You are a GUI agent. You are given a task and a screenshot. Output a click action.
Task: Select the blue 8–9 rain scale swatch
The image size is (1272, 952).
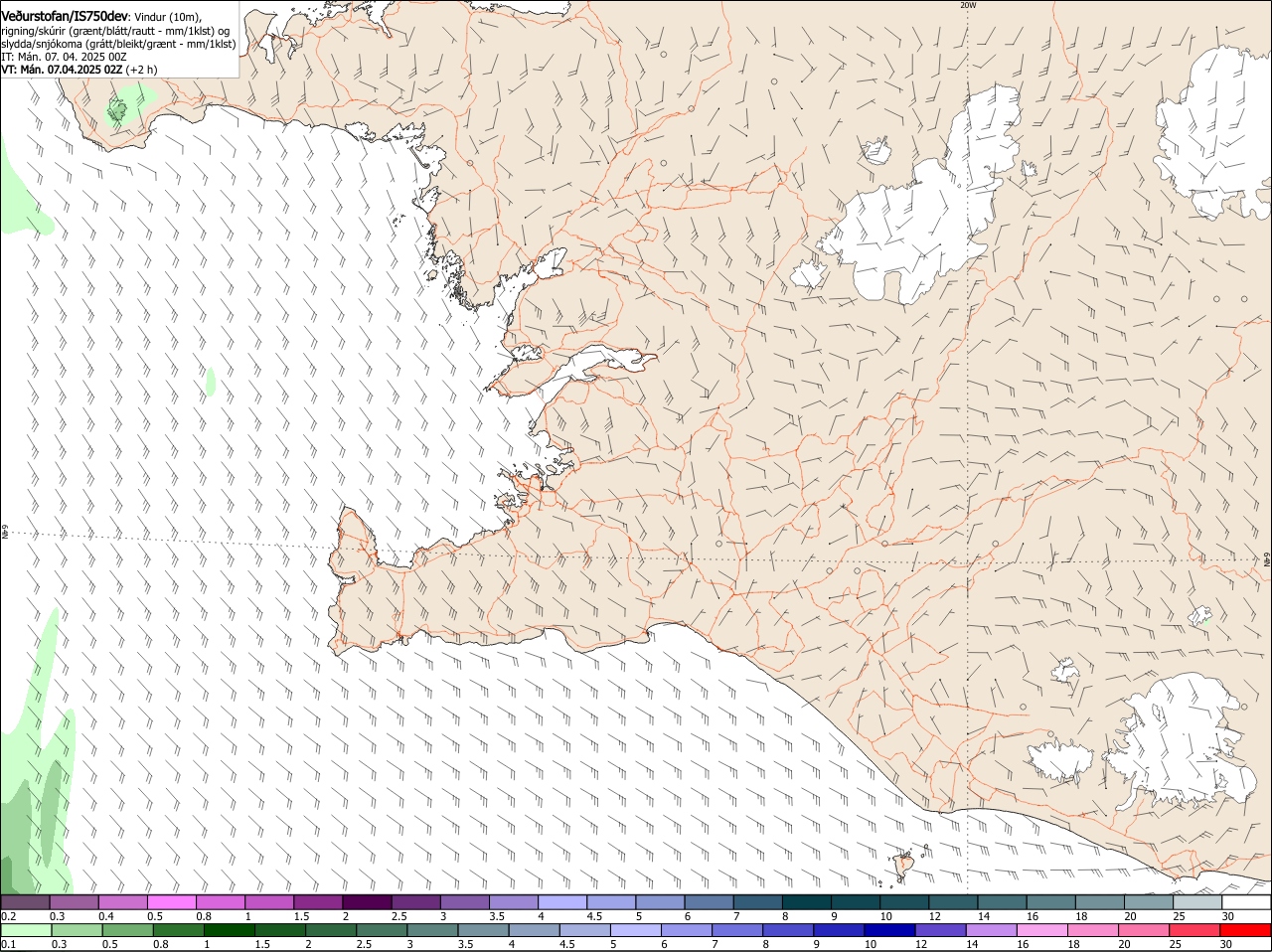pyautogui.click(x=790, y=930)
